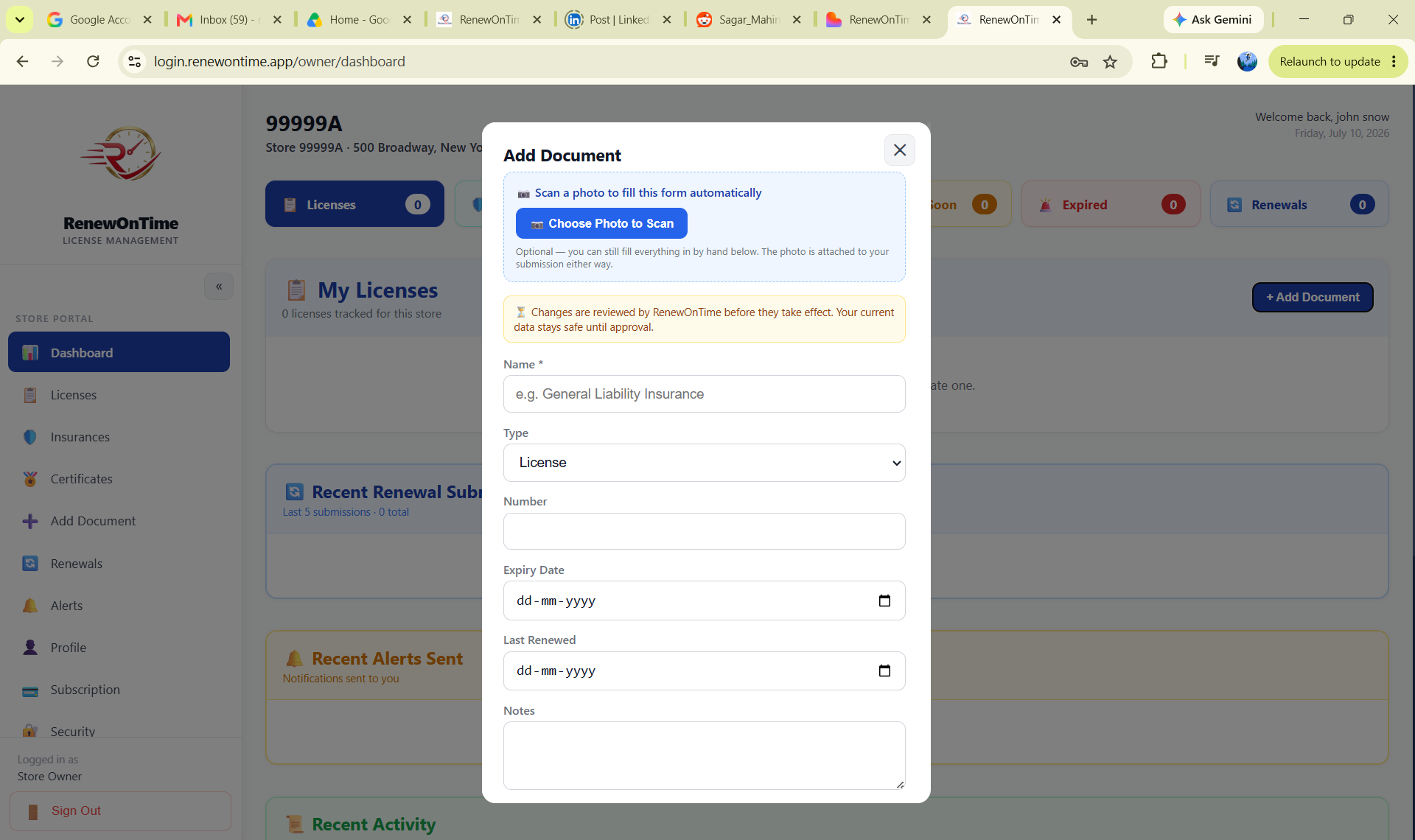Switch to Sagar_Mahir Reddit tab
This screenshot has width=1415, height=840.
coord(747,20)
